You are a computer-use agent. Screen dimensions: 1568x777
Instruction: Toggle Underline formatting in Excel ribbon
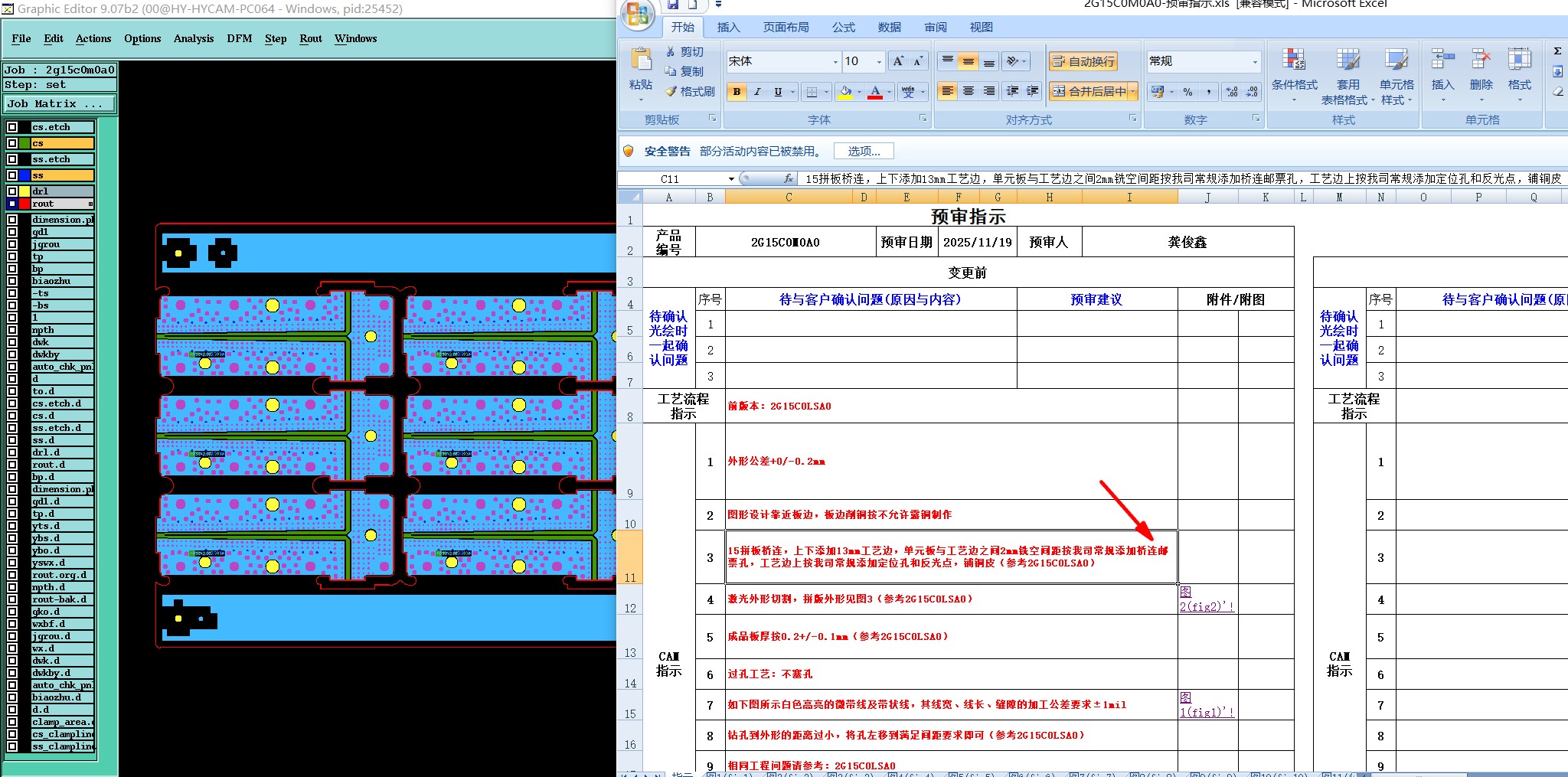click(778, 92)
